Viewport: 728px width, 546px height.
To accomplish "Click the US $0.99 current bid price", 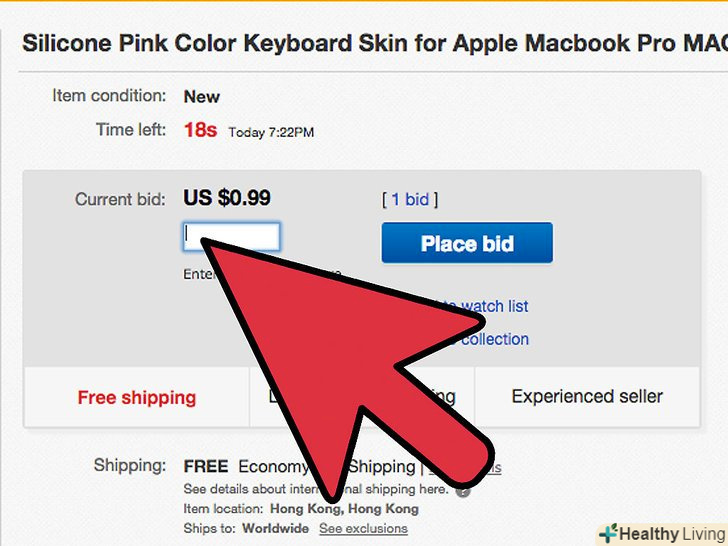I will (227, 198).
